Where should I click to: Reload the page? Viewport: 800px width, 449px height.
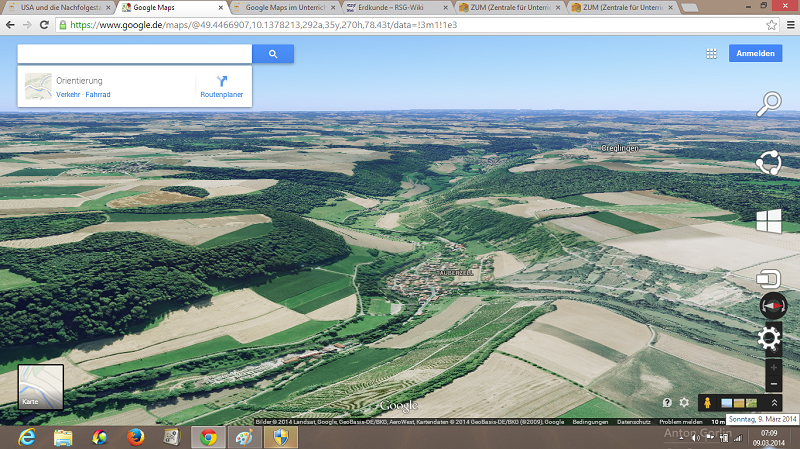pyautogui.click(x=44, y=24)
